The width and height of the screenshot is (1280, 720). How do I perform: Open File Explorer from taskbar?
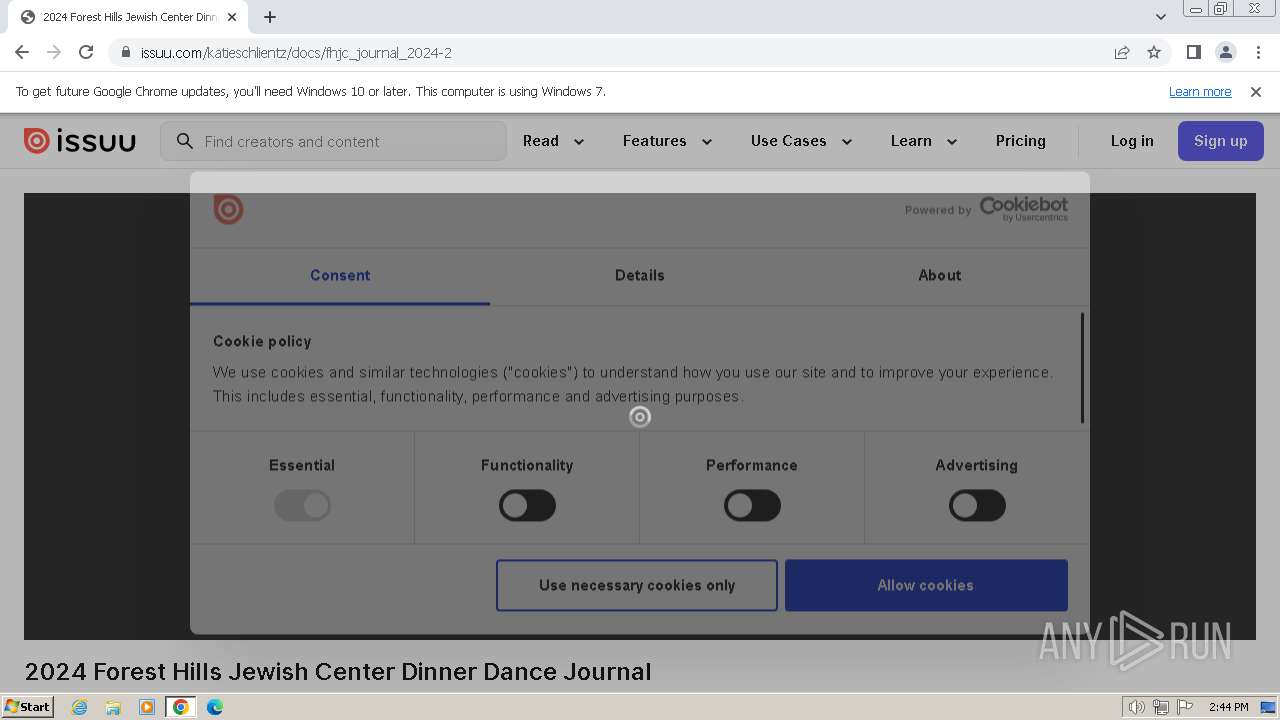(x=113, y=707)
